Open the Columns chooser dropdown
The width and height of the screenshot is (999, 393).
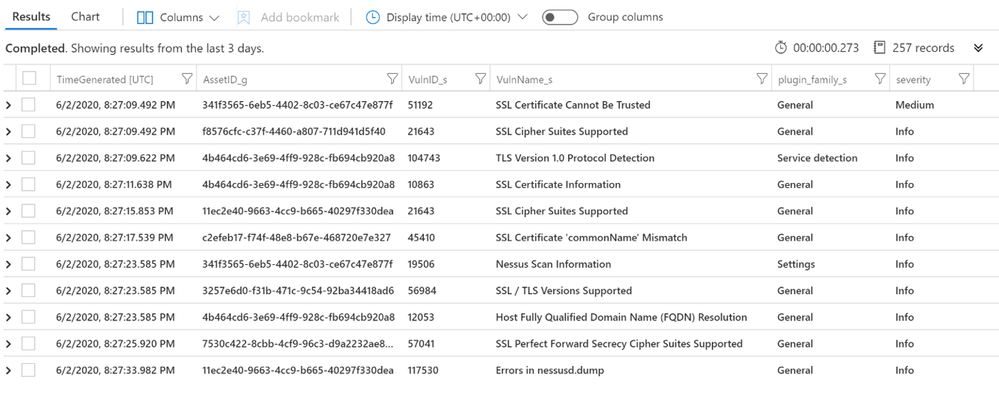point(178,18)
